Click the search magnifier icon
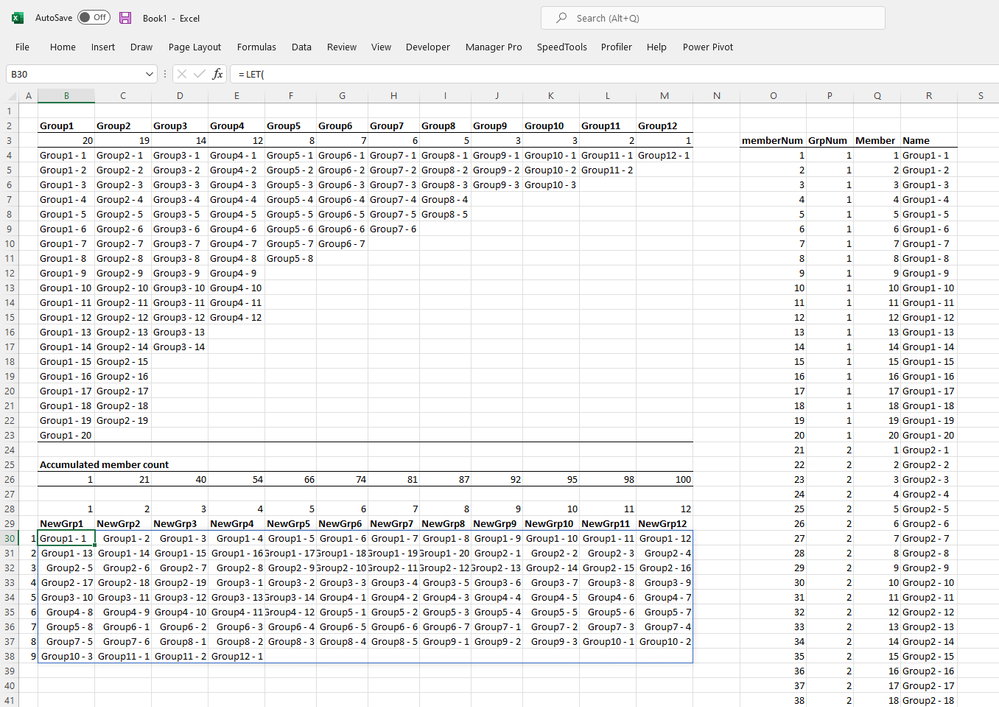This screenshot has width=999, height=707. 561,18
